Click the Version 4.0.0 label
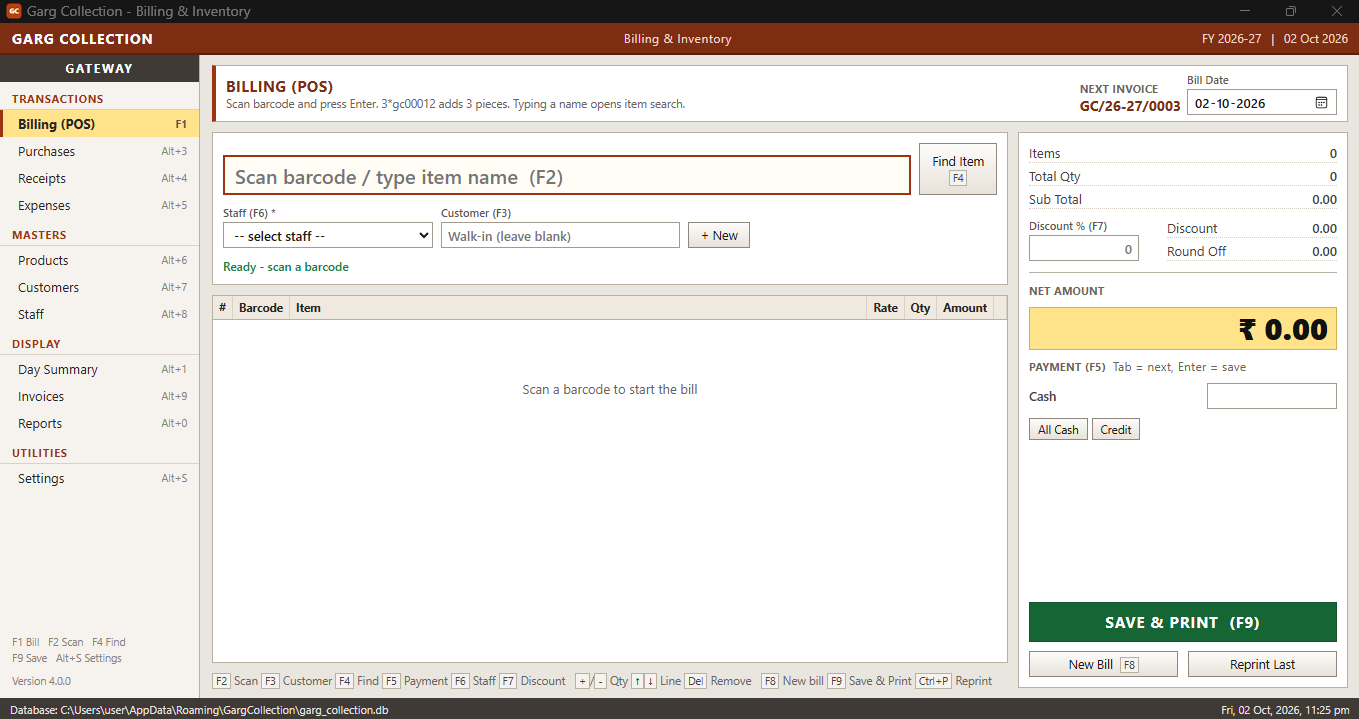1359x719 pixels. point(41,681)
